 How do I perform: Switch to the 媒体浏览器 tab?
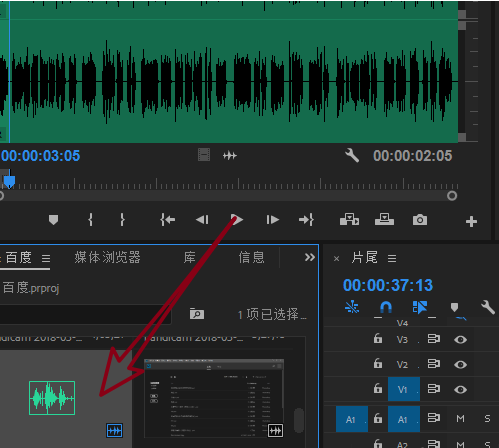click(x=107, y=257)
